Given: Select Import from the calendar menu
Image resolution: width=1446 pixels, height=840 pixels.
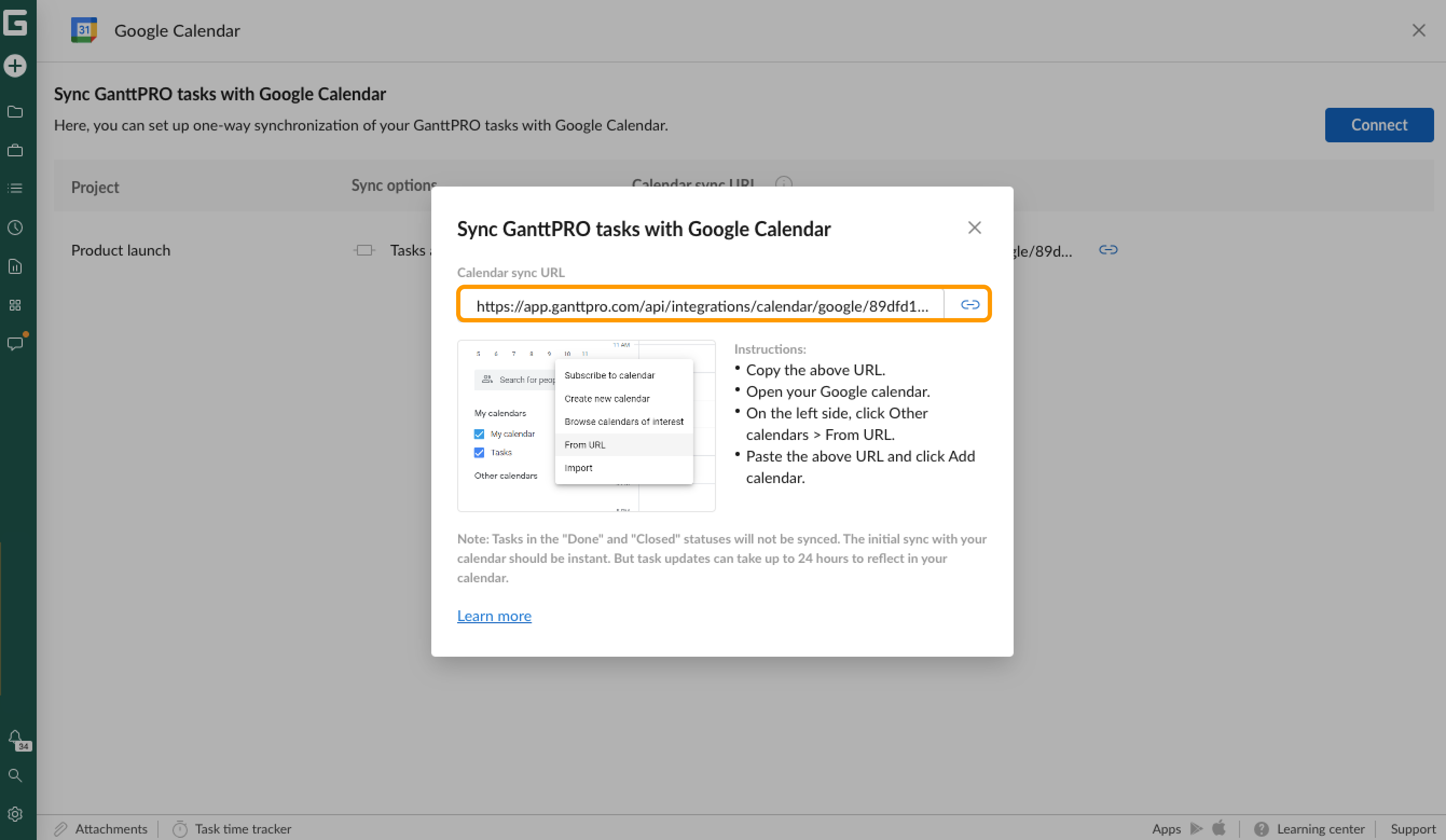Looking at the screenshot, I should coord(579,467).
